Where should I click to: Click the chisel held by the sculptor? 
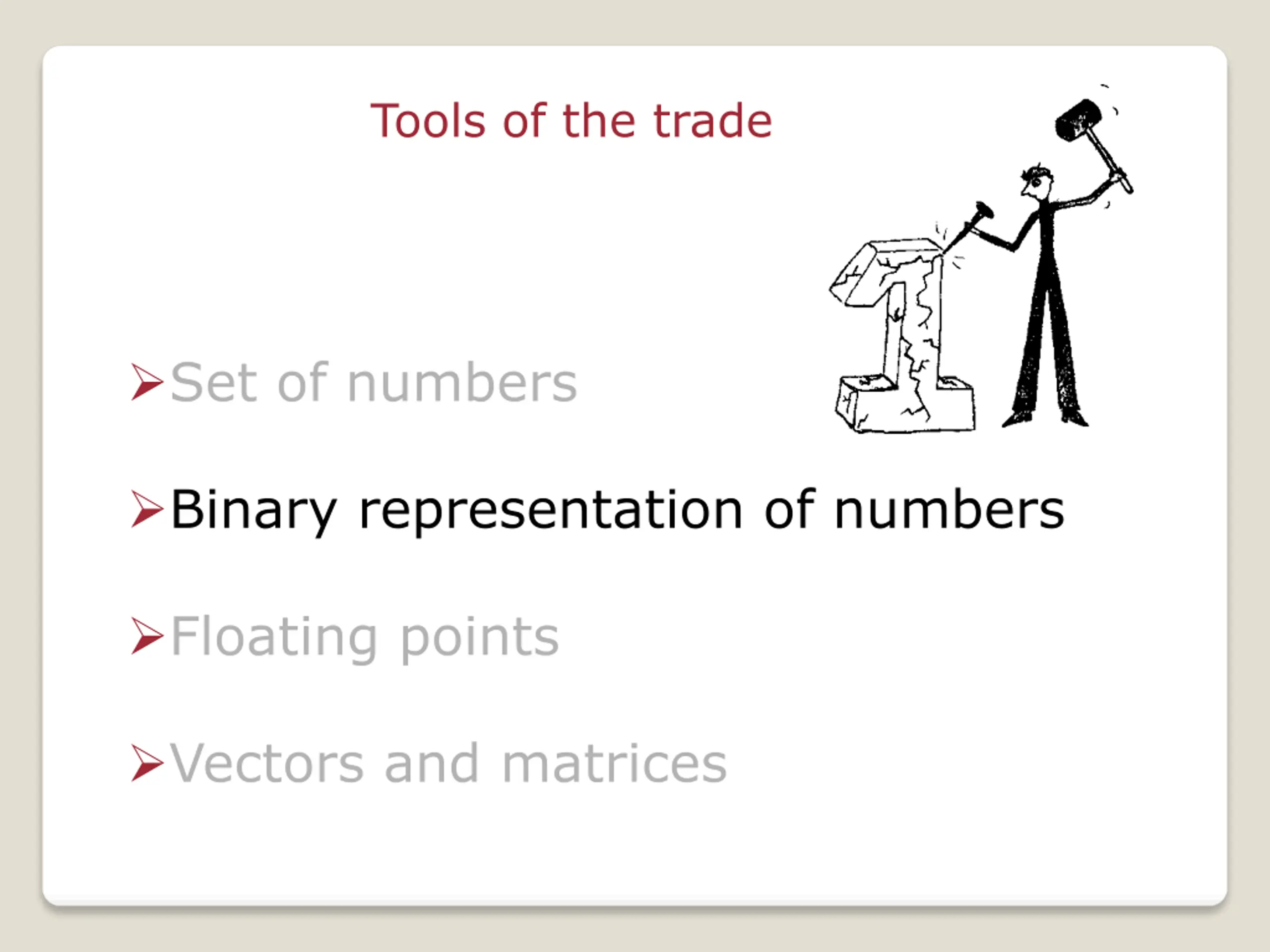969,227
